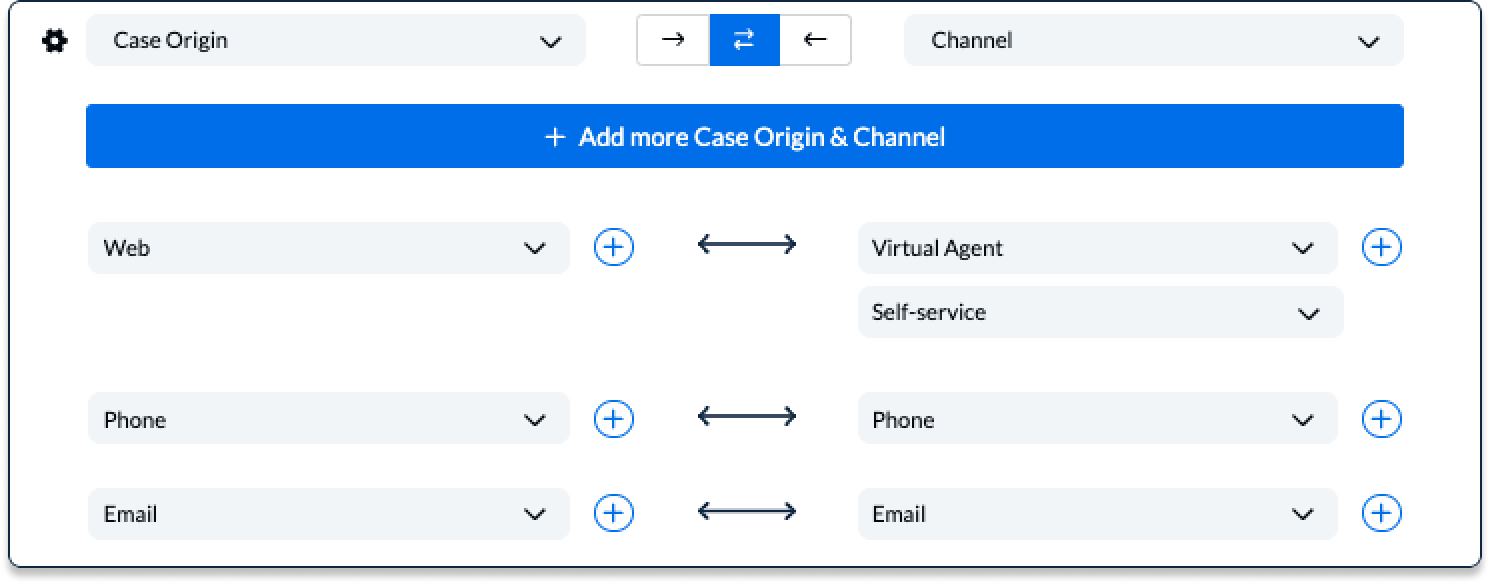Click the Email origin field
The height and width of the screenshot is (584, 1490).
click(x=328, y=513)
